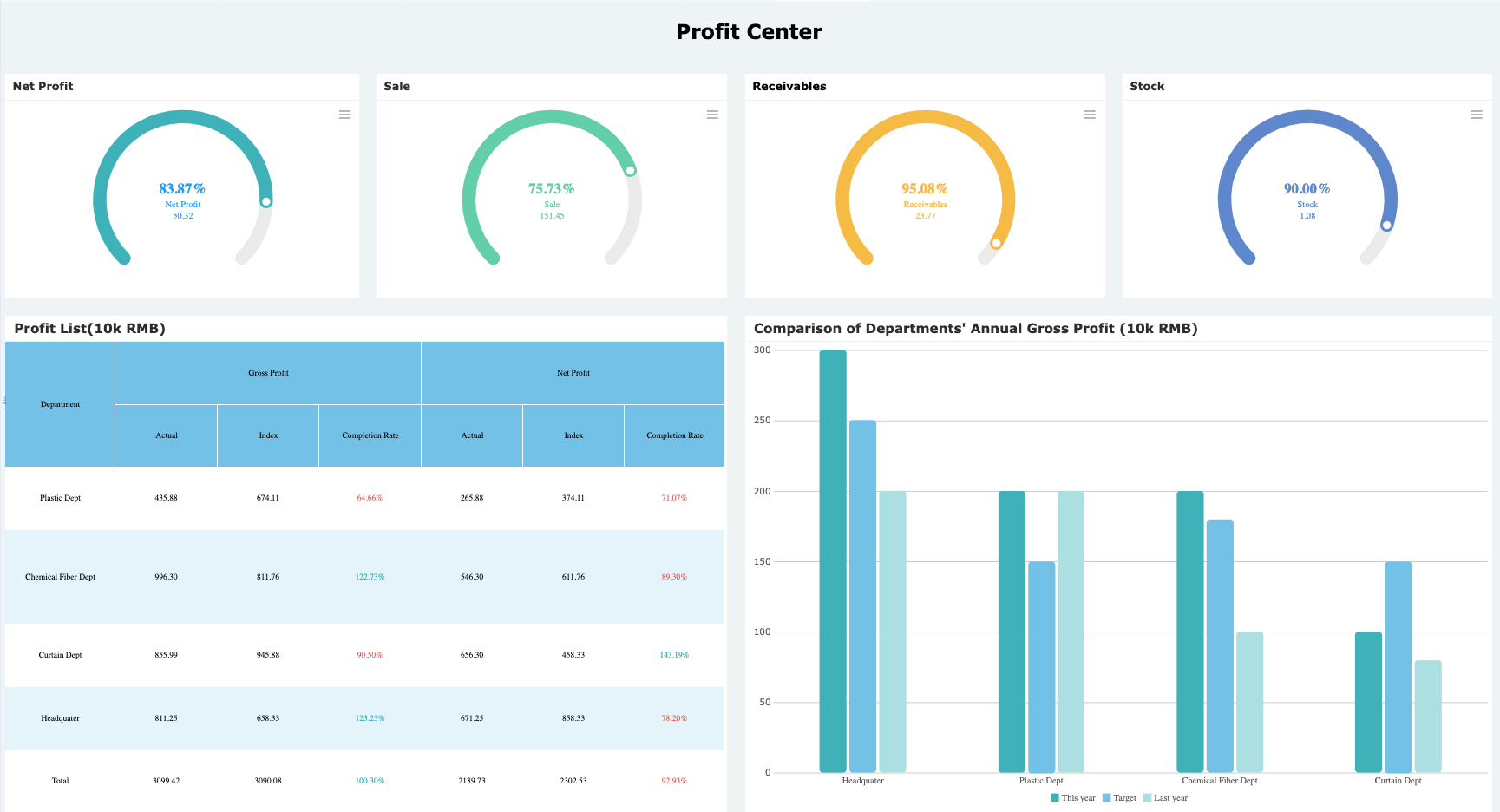1500x812 pixels.
Task: Select the 'Total' row label
Action: 60,781
